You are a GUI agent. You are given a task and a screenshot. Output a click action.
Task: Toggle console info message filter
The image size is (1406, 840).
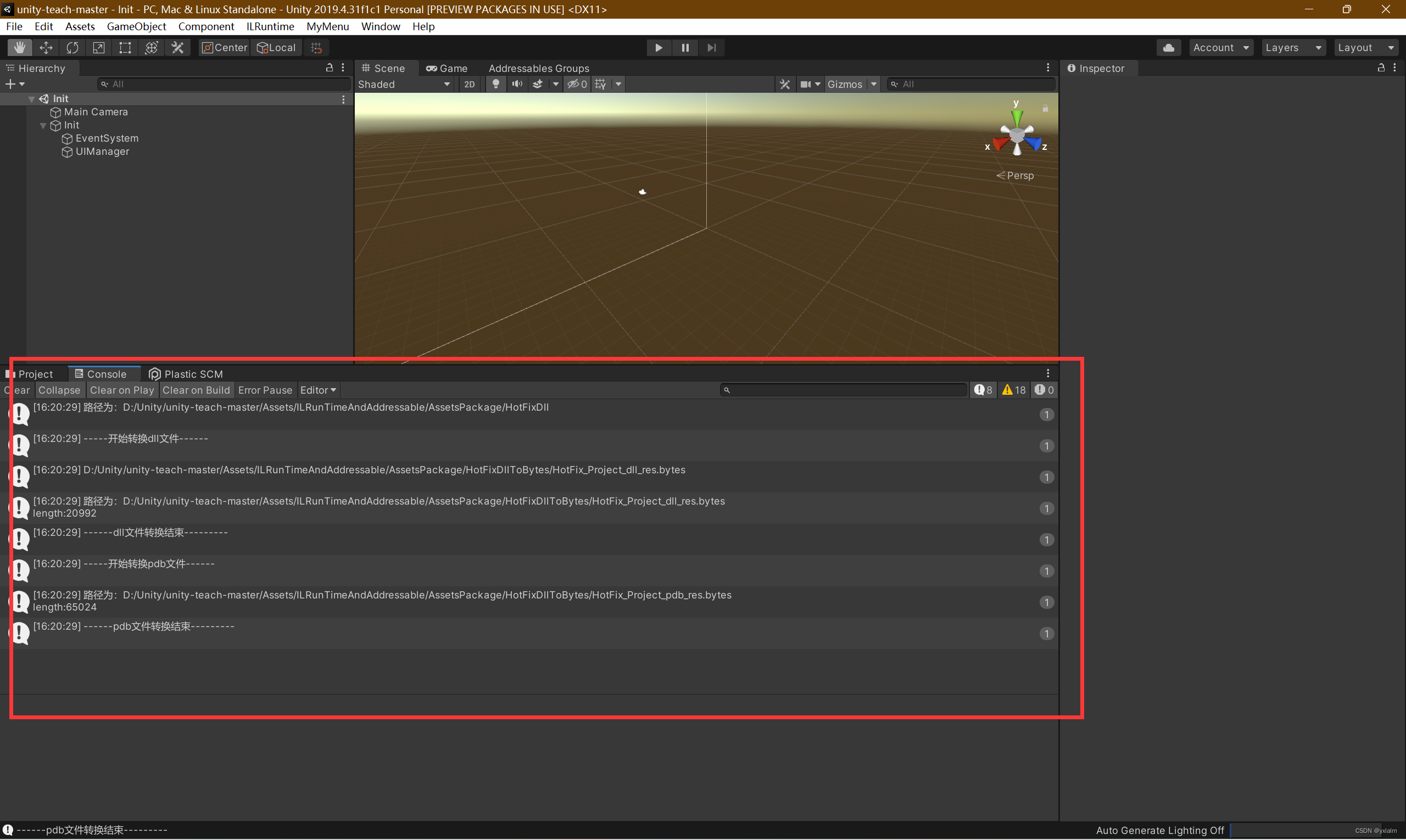pyautogui.click(x=984, y=390)
